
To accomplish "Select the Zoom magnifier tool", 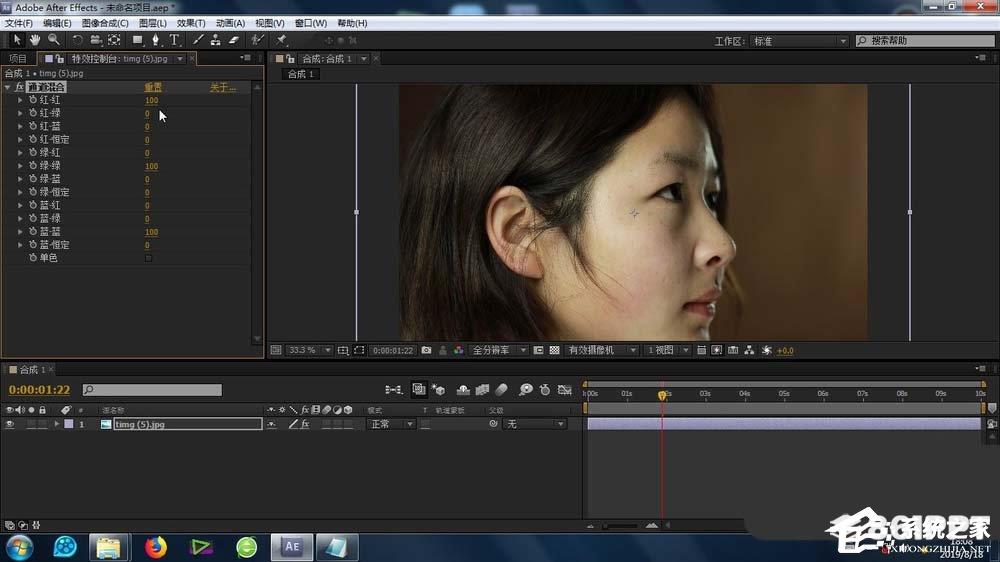I will click(x=54, y=40).
